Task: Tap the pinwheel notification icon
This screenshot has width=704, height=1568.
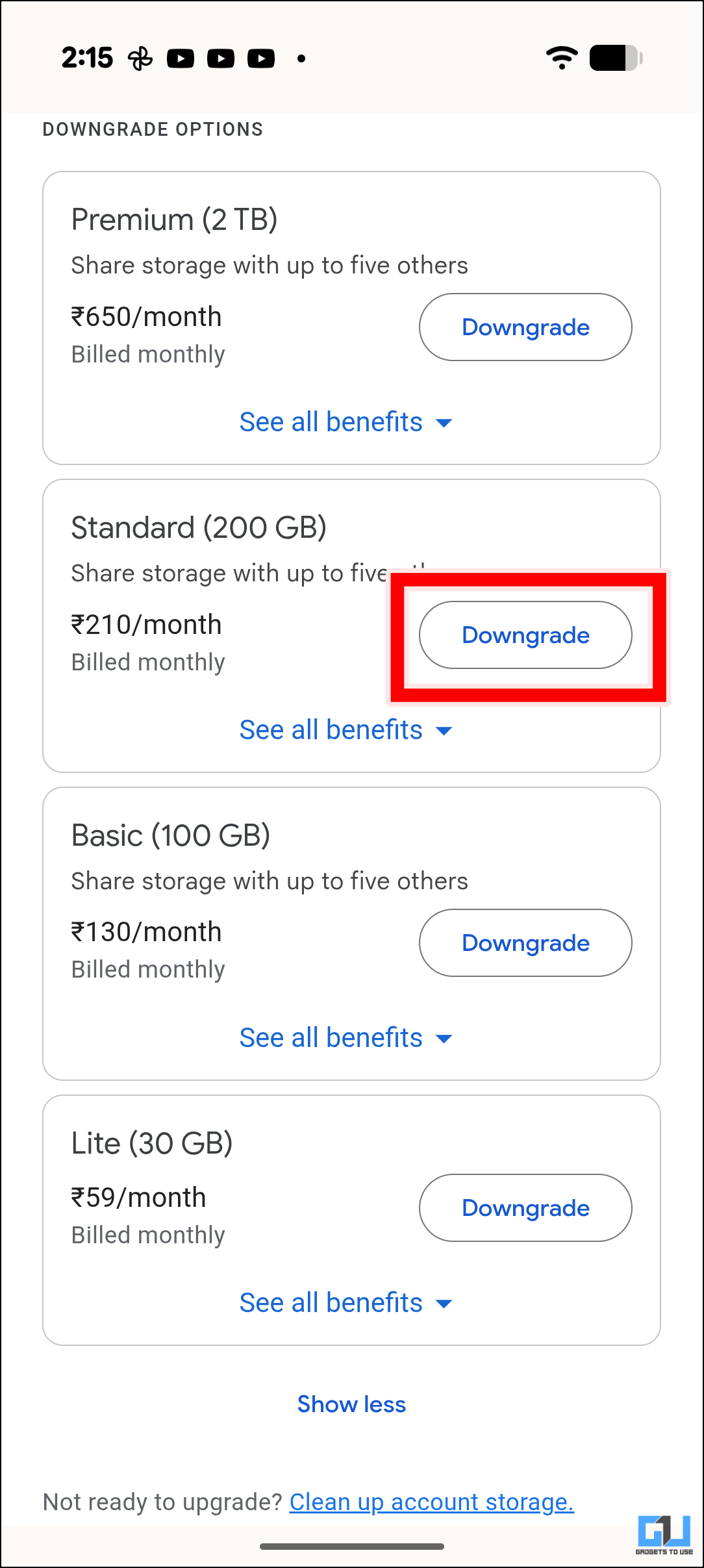Action: (x=140, y=58)
